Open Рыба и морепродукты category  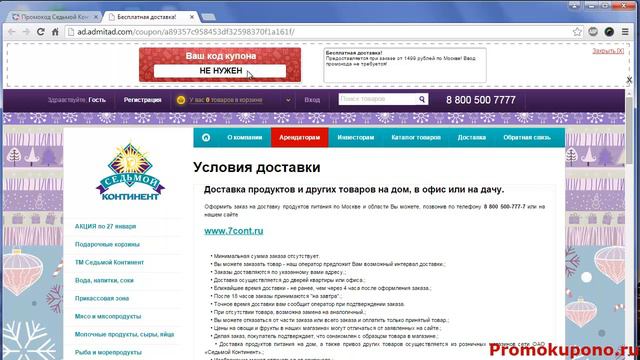[108, 352]
